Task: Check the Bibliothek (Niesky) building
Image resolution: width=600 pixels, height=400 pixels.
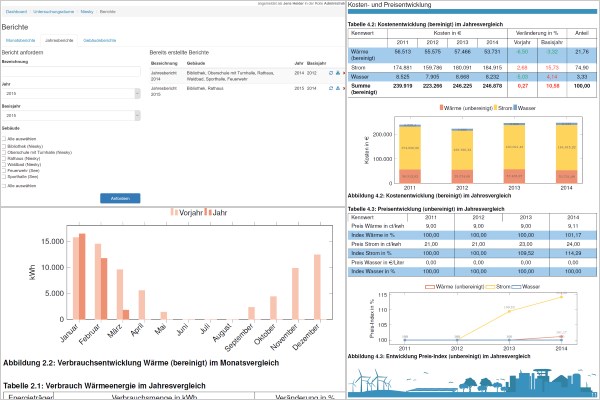Action: 6,145
